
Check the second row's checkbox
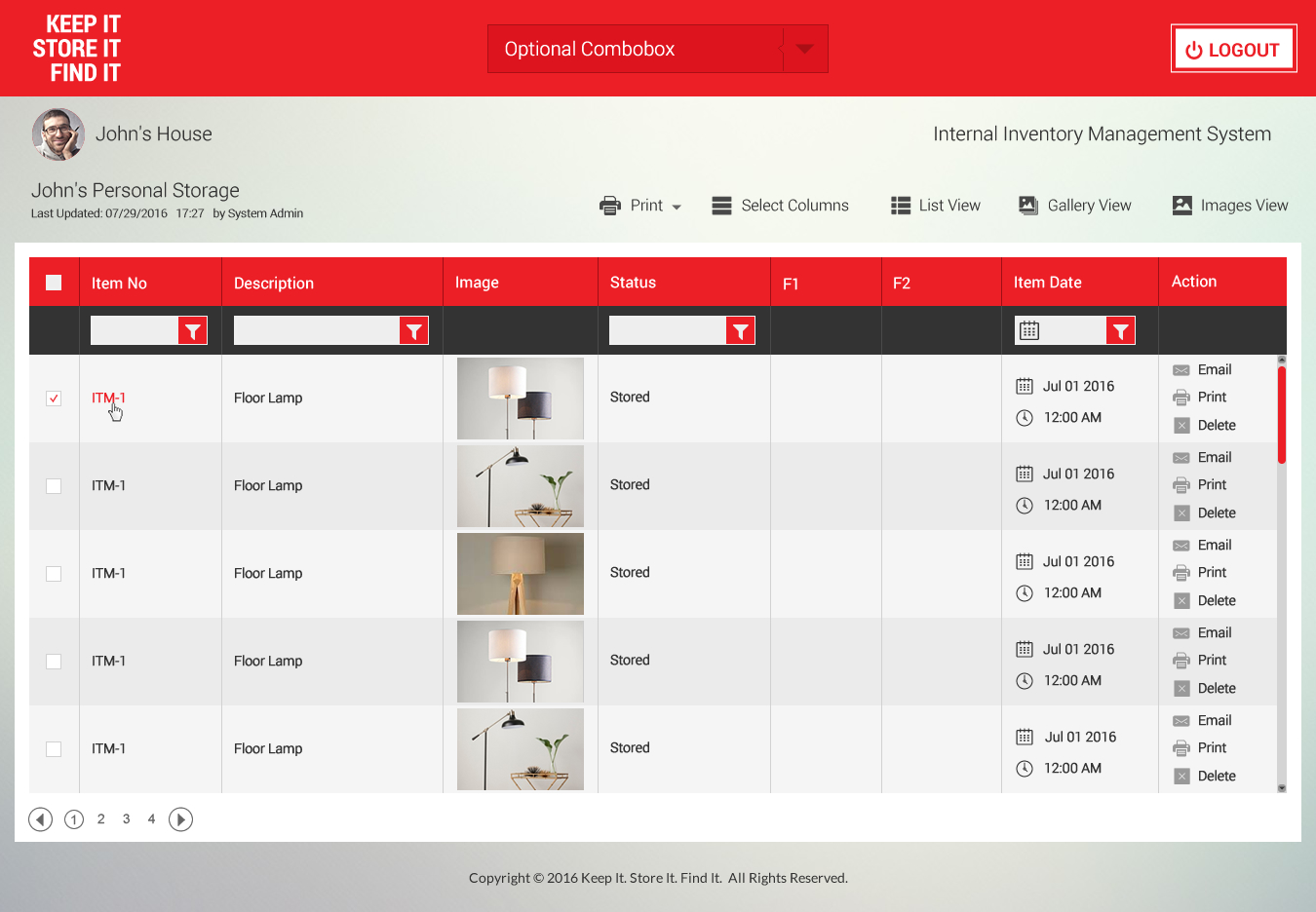pyautogui.click(x=54, y=486)
